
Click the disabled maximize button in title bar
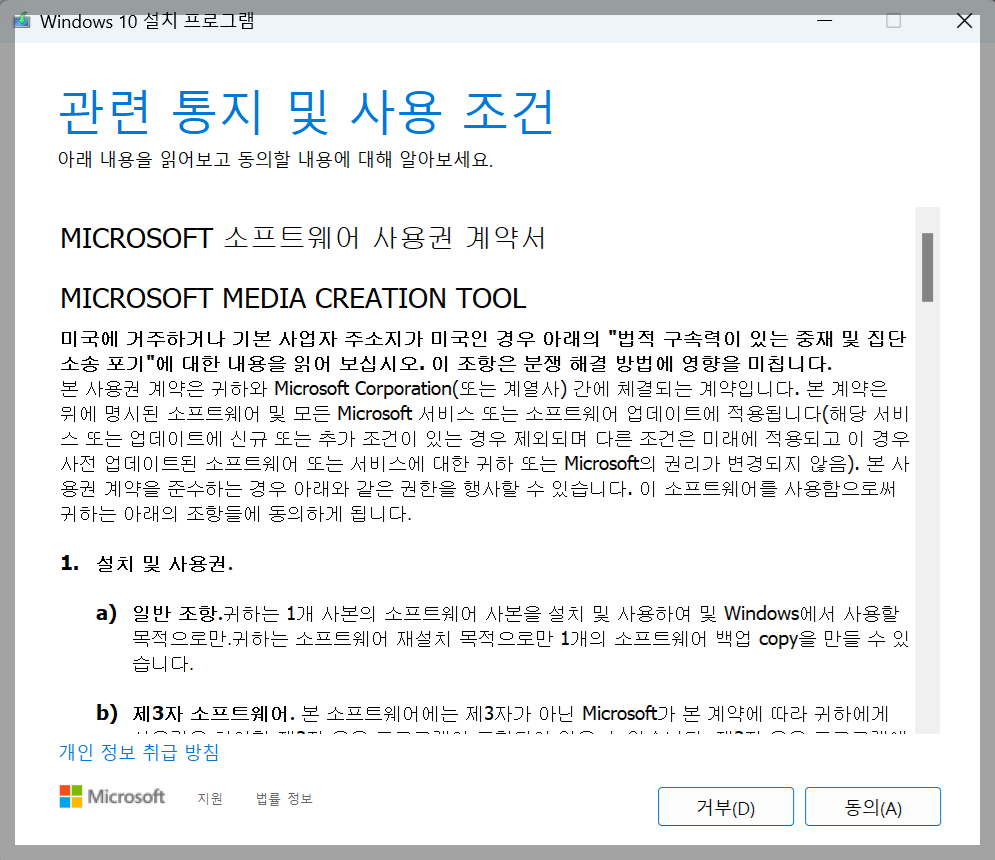893,21
